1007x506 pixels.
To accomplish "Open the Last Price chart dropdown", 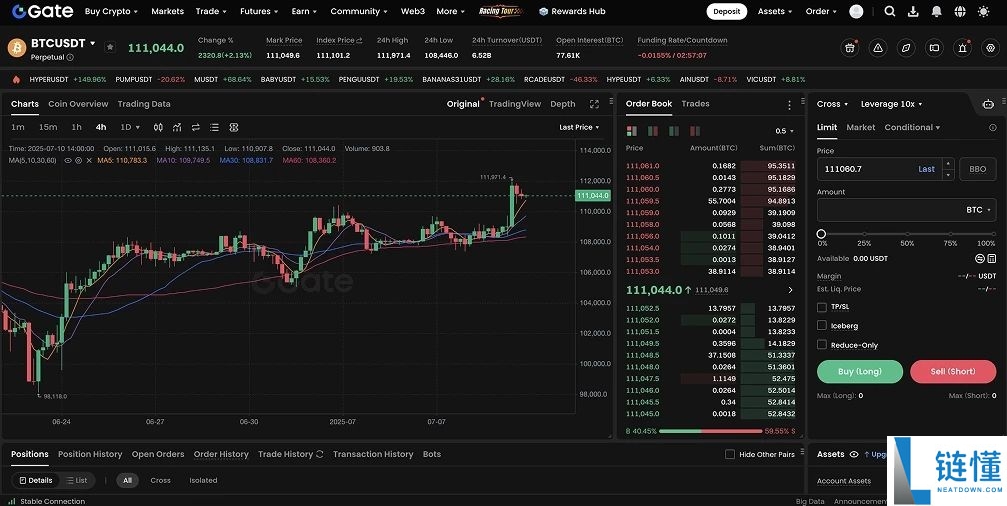I will click(580, 127).
